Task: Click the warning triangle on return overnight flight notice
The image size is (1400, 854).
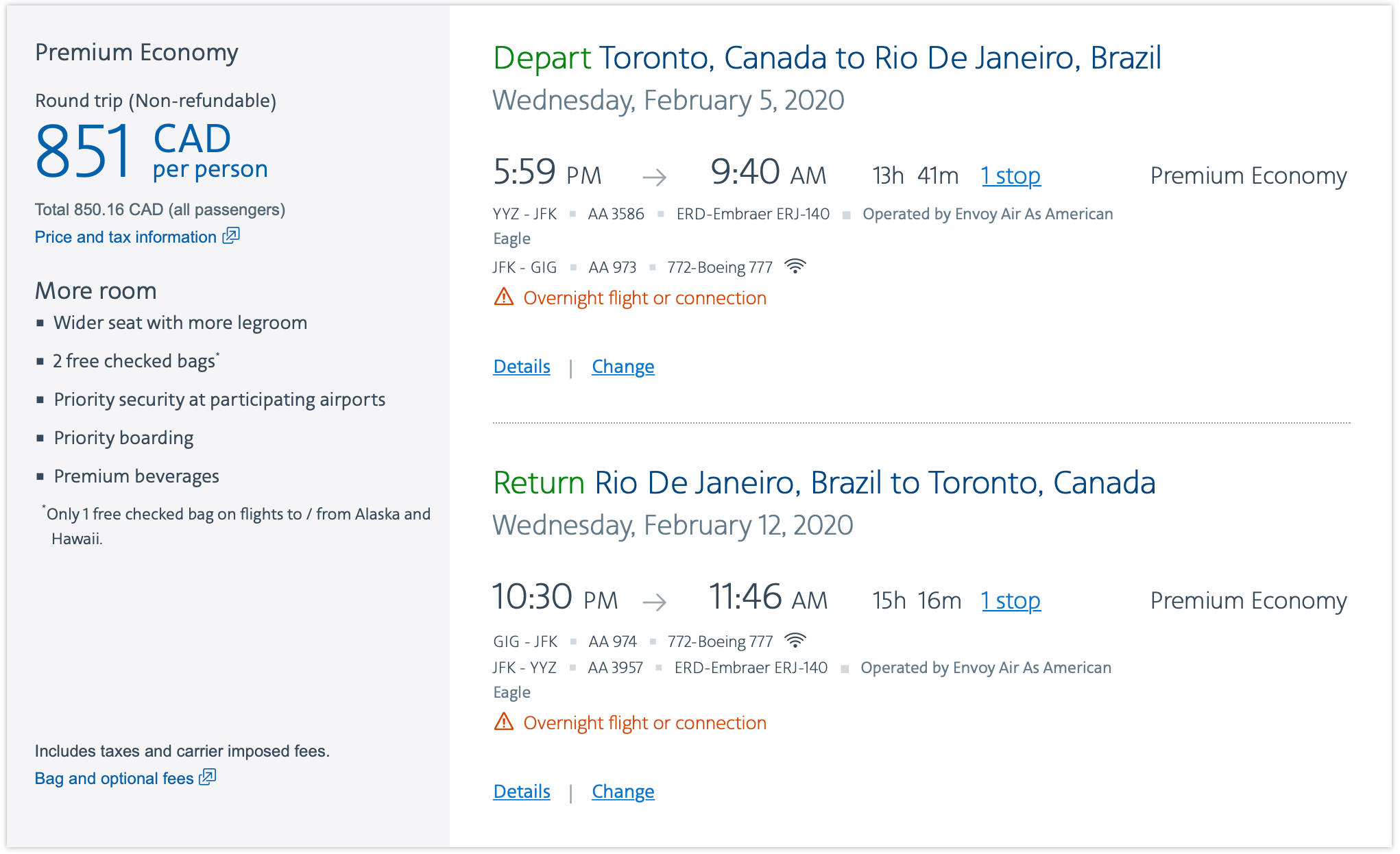Action: point(504,722)
